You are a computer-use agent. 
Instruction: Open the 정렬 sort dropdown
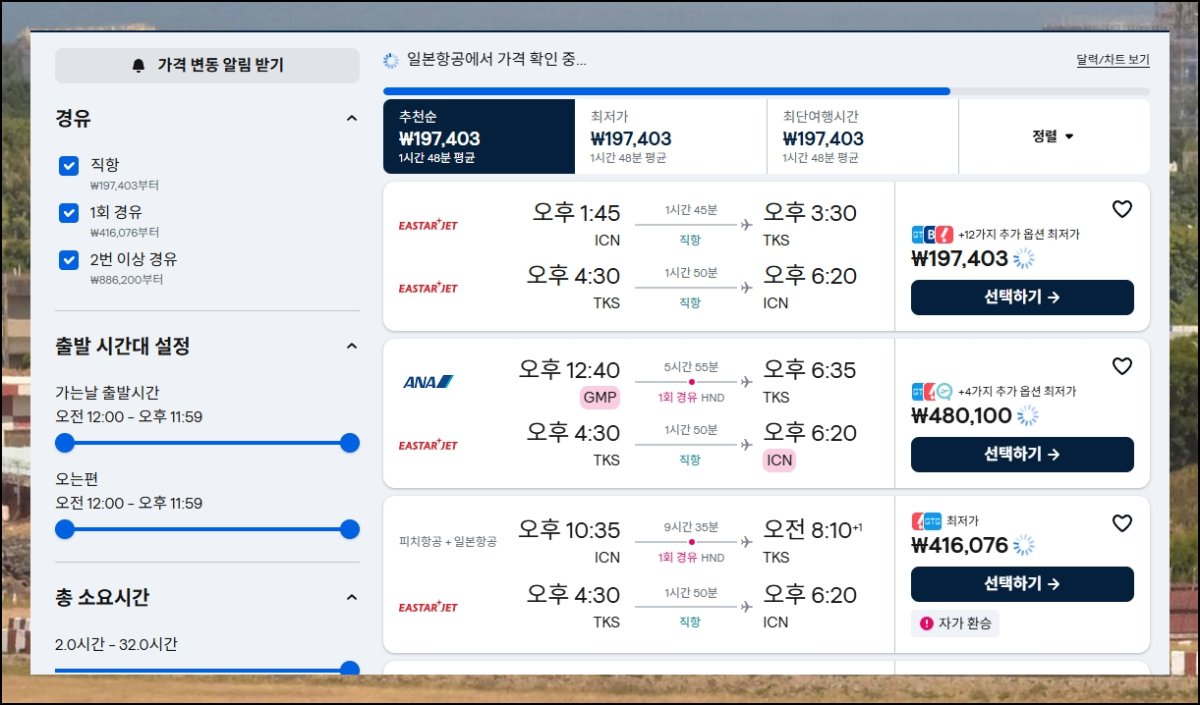[1054, 136]
